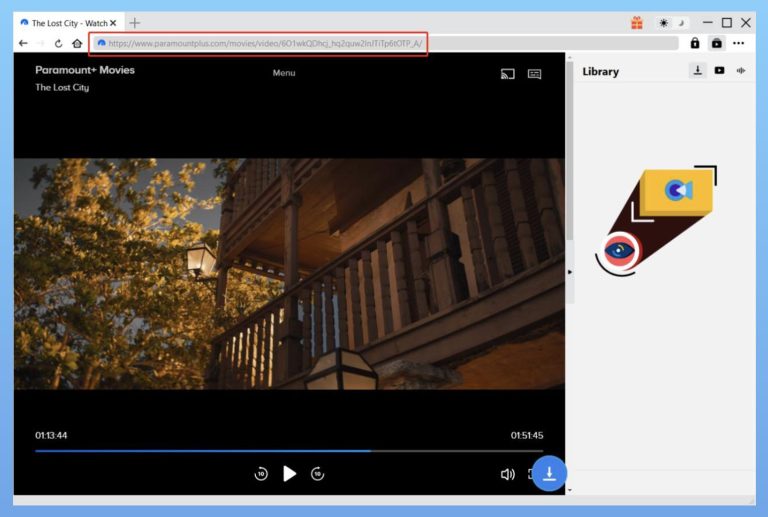Open the Paramount+ Menu
Screen dimensions: 768x517
tap(284, 73)
